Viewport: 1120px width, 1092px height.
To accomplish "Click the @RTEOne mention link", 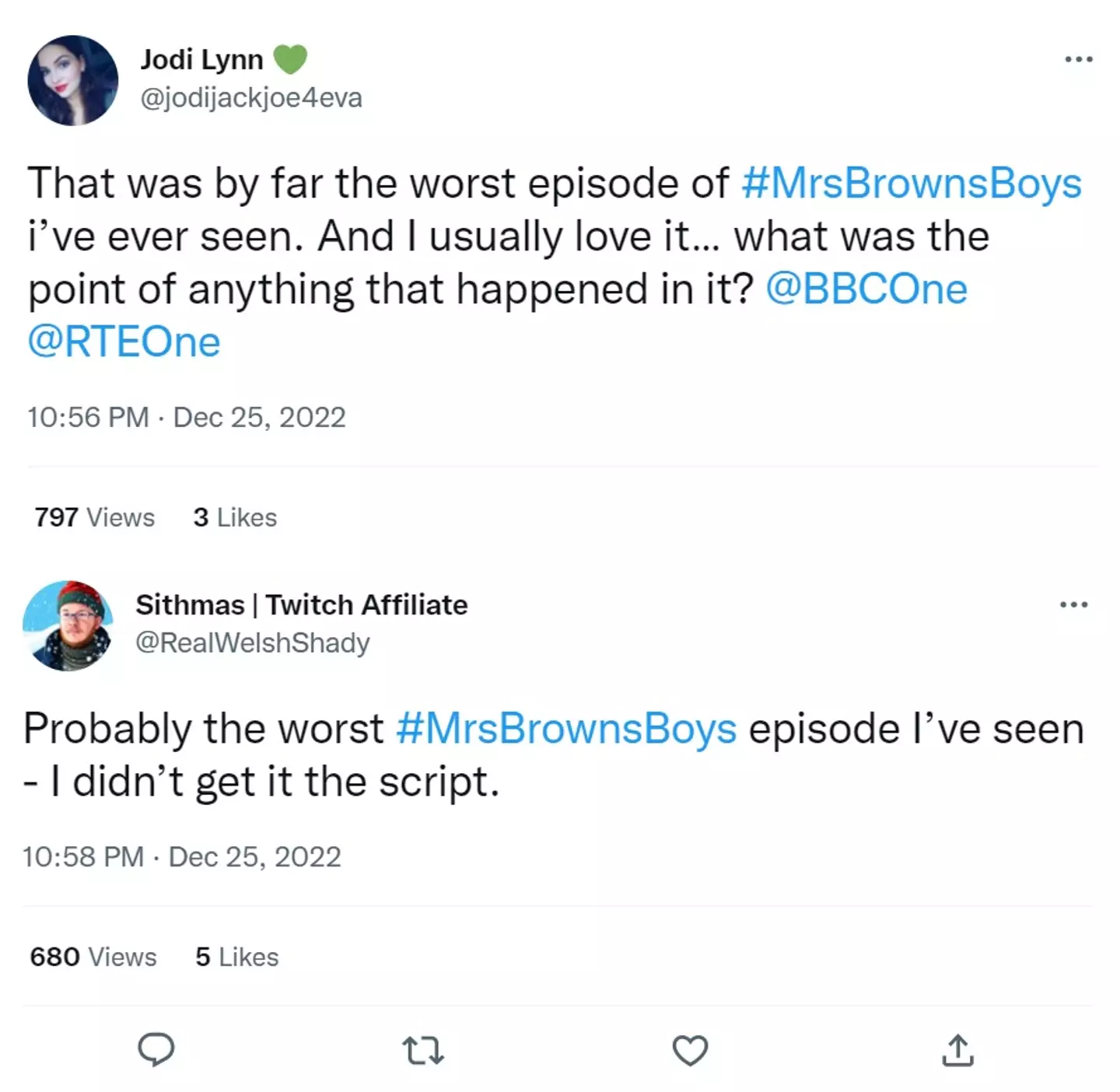I will pos(124,342).
